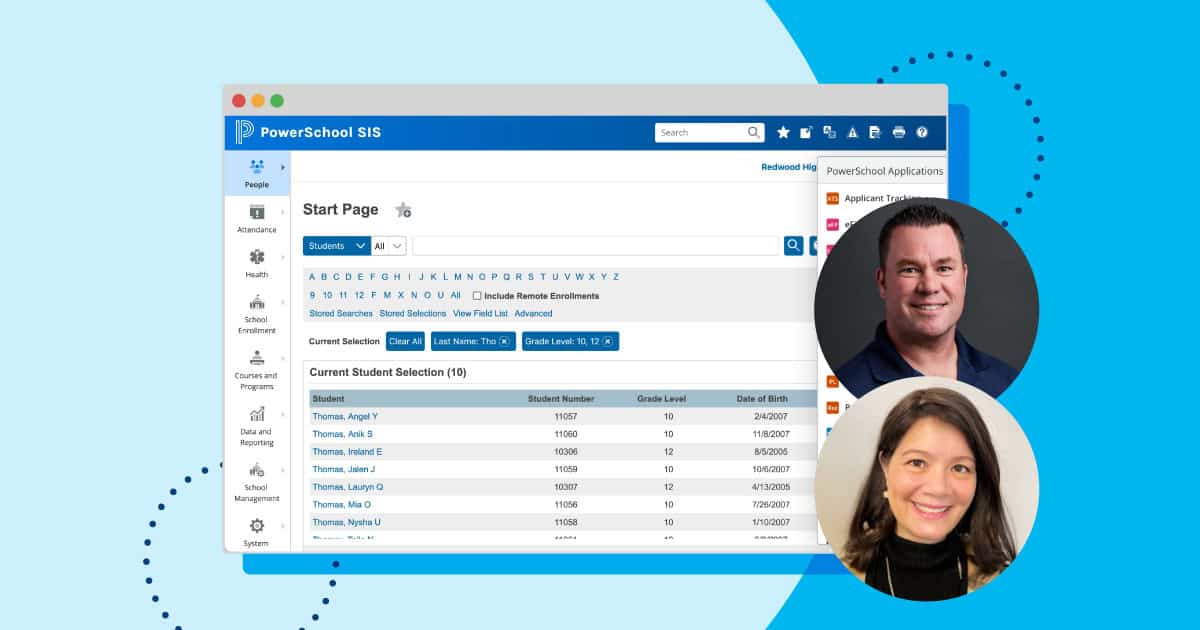Open the Print icon in the header
Viewport: 1200px width, 630px height.
(x=898, y=132)
